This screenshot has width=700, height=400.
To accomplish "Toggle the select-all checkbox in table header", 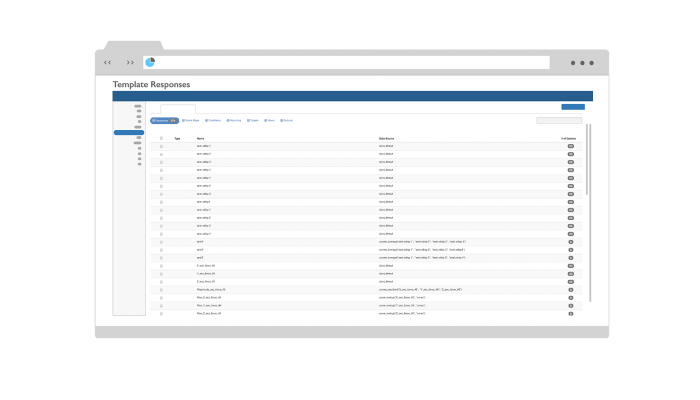I will point(161,138).
